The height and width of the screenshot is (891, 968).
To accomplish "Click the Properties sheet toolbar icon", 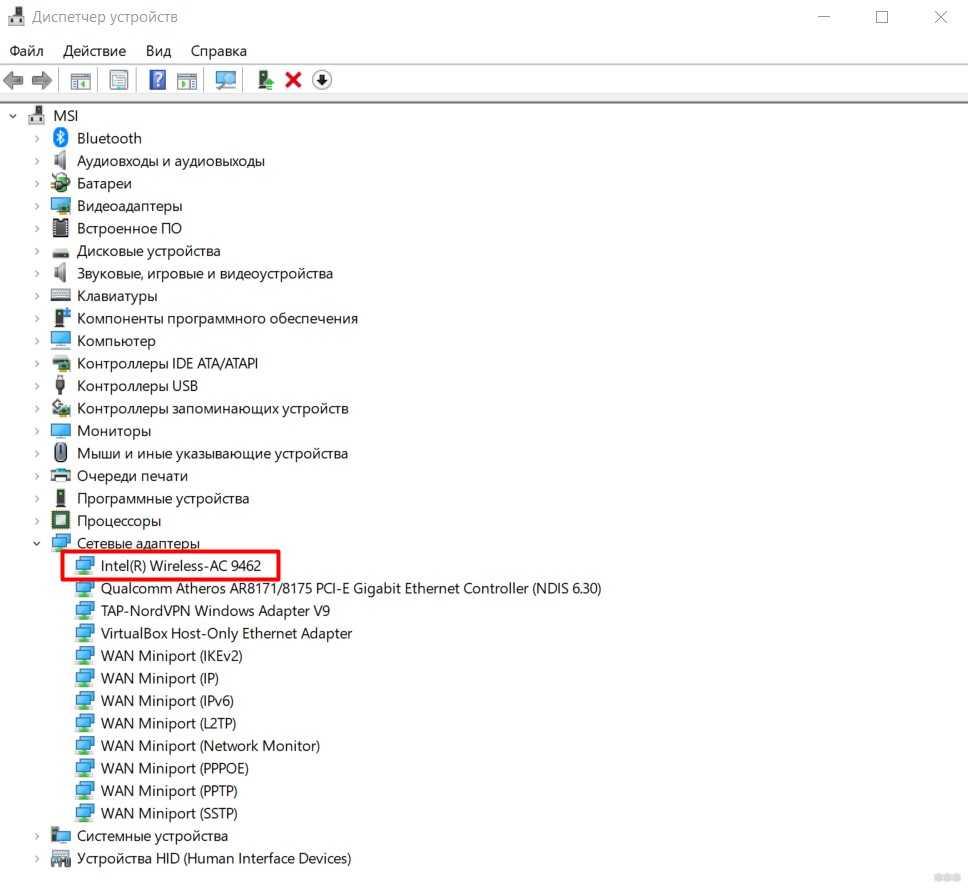I will point(119,80).
